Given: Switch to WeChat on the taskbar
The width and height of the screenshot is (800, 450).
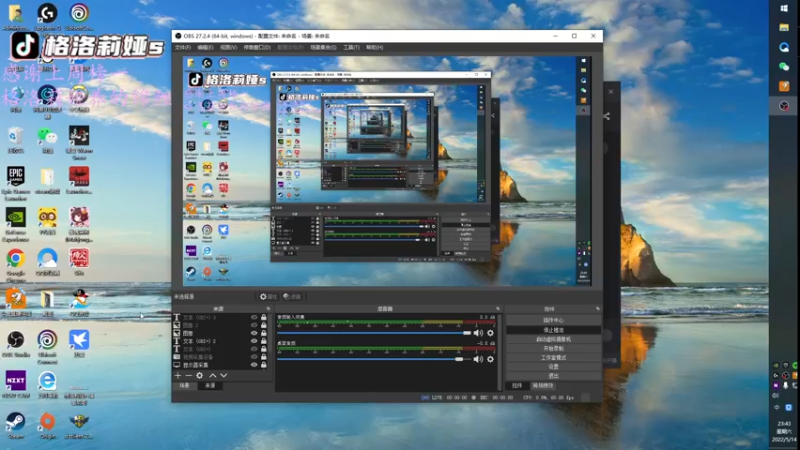Looking at the screenshot, I should [784, 66].
